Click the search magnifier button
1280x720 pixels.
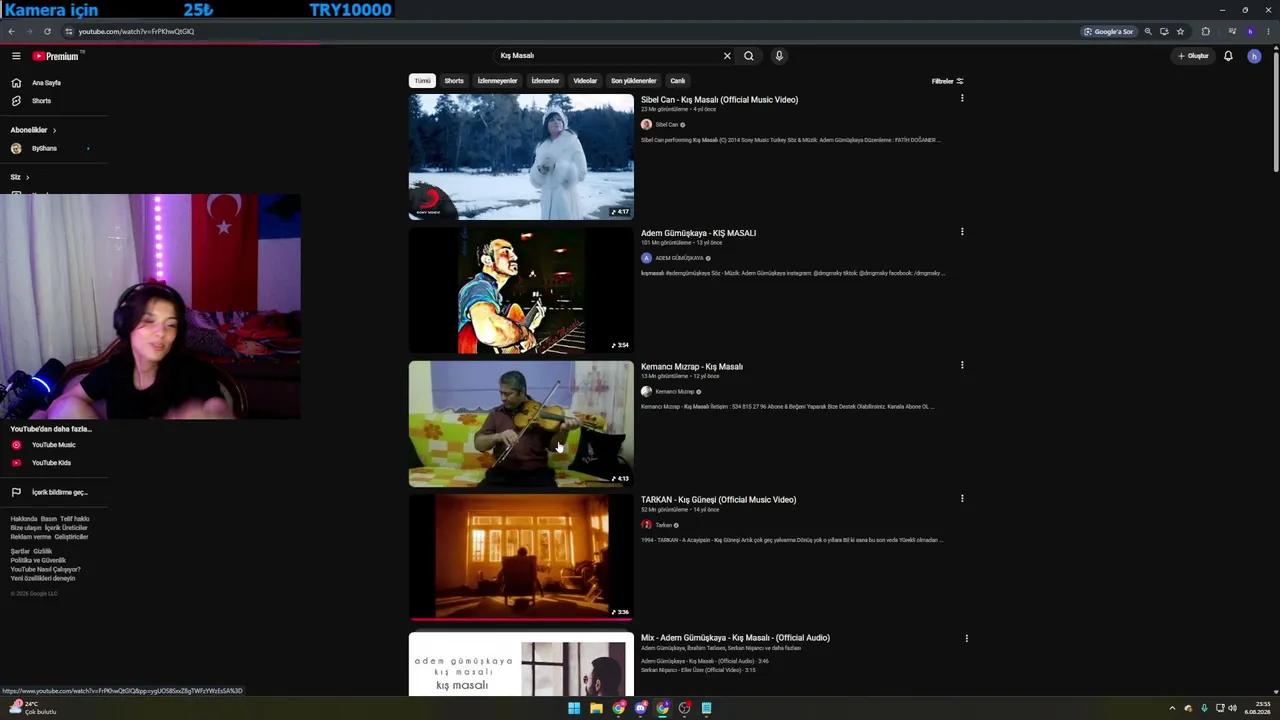click(x=748, y=56)
